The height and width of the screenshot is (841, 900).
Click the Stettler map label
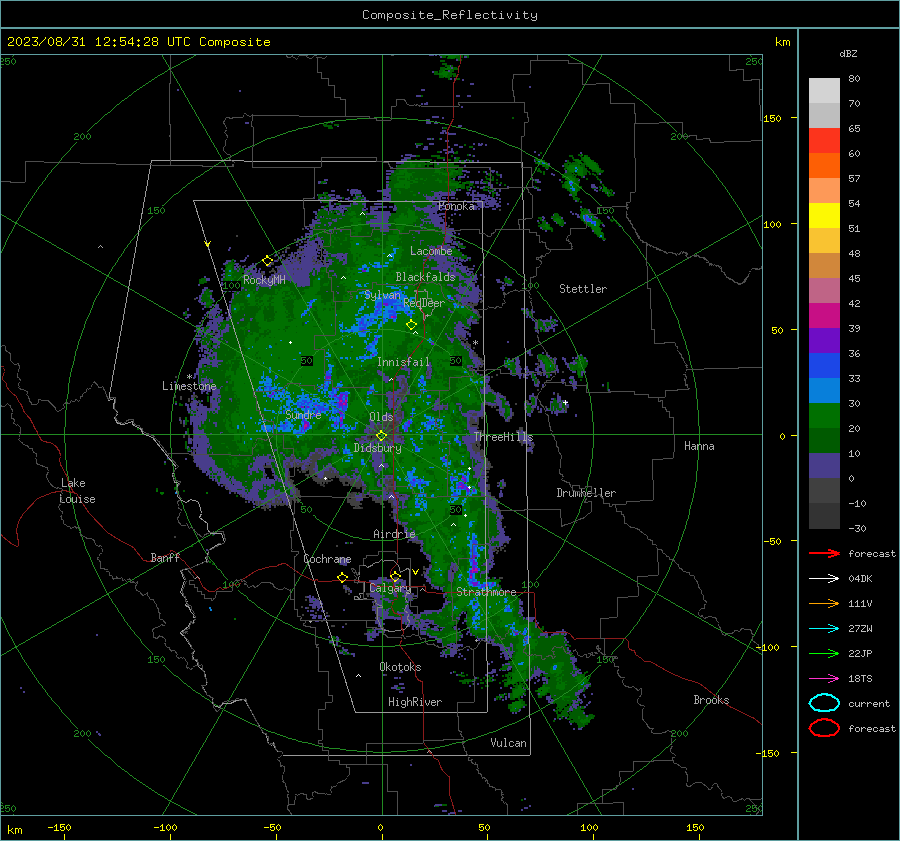[x=583, y=289]
